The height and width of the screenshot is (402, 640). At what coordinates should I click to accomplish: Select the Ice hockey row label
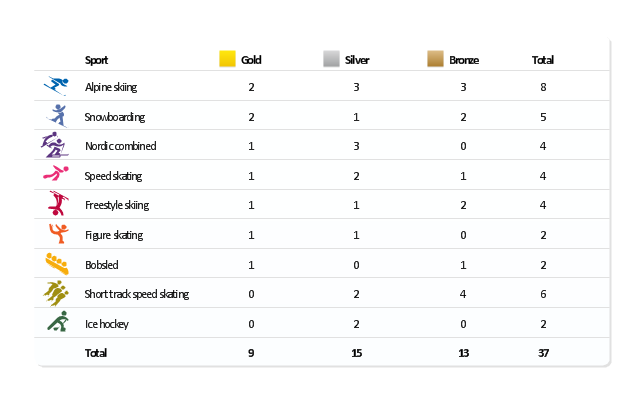106,324
